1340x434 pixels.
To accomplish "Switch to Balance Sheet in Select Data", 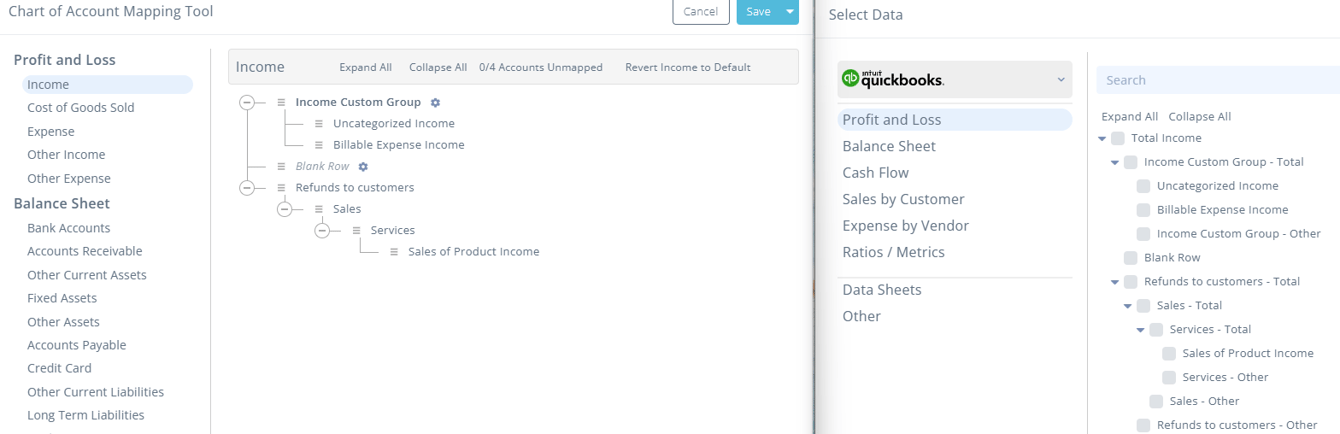I will coord(889,146).
